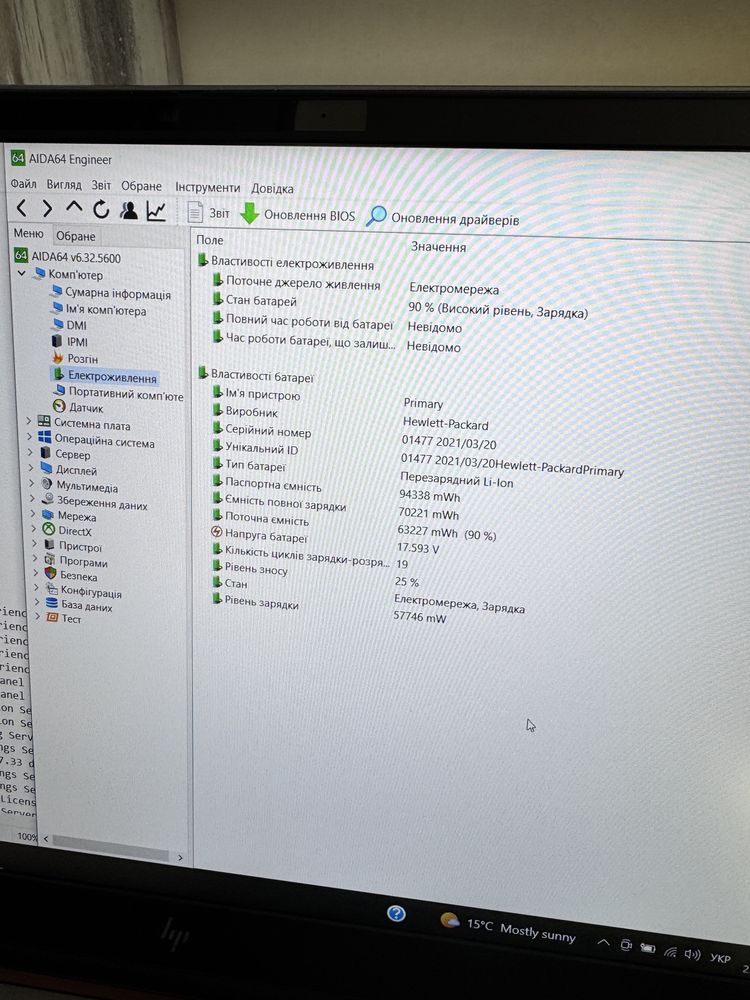Screen dimensions: 750x1000
Task: Show hidden tray icons with the chevron
Action: pyautogui.click(x=602, y=943)
